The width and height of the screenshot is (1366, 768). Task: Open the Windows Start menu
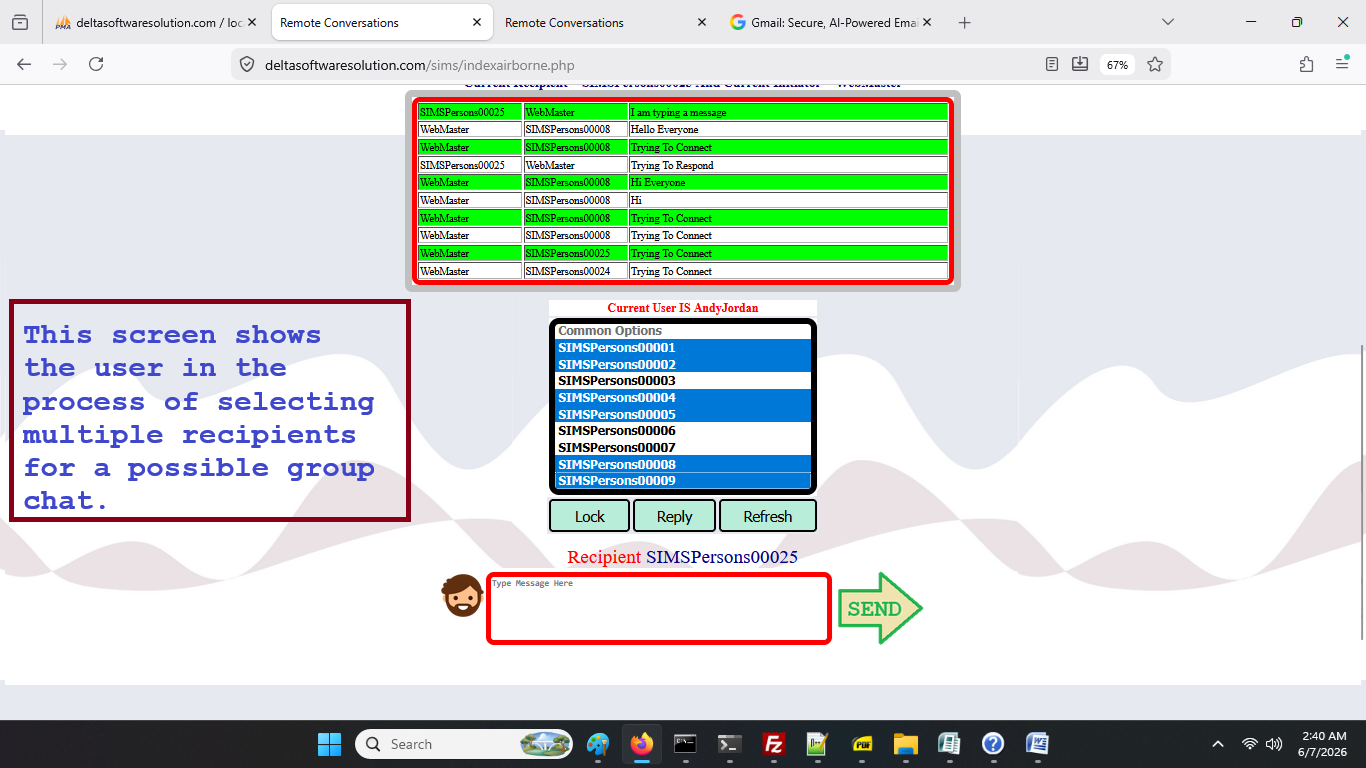pyautogui.click(x=329, y=744)
